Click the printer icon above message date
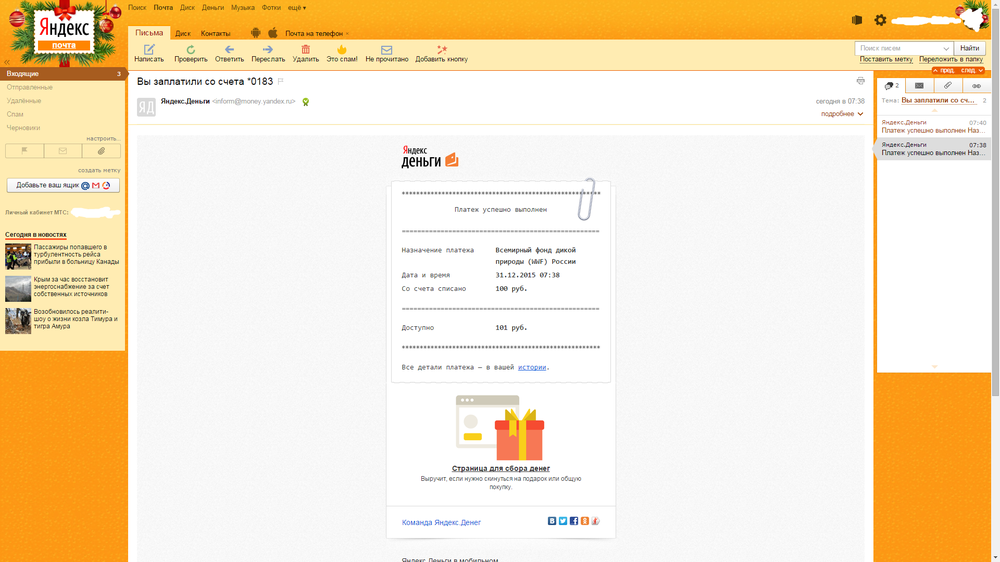 point(860,81)
